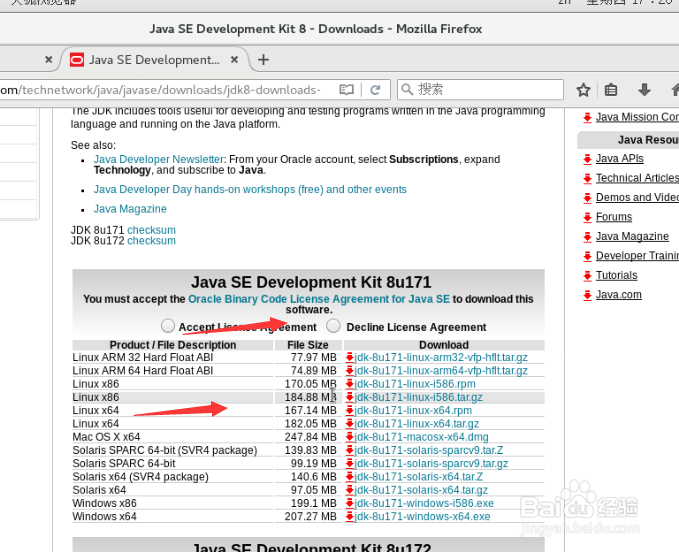The image size is (679, 552).
Task: Open a new tab with plus icon
Action: pyautogui.click(x=263, y=59)
